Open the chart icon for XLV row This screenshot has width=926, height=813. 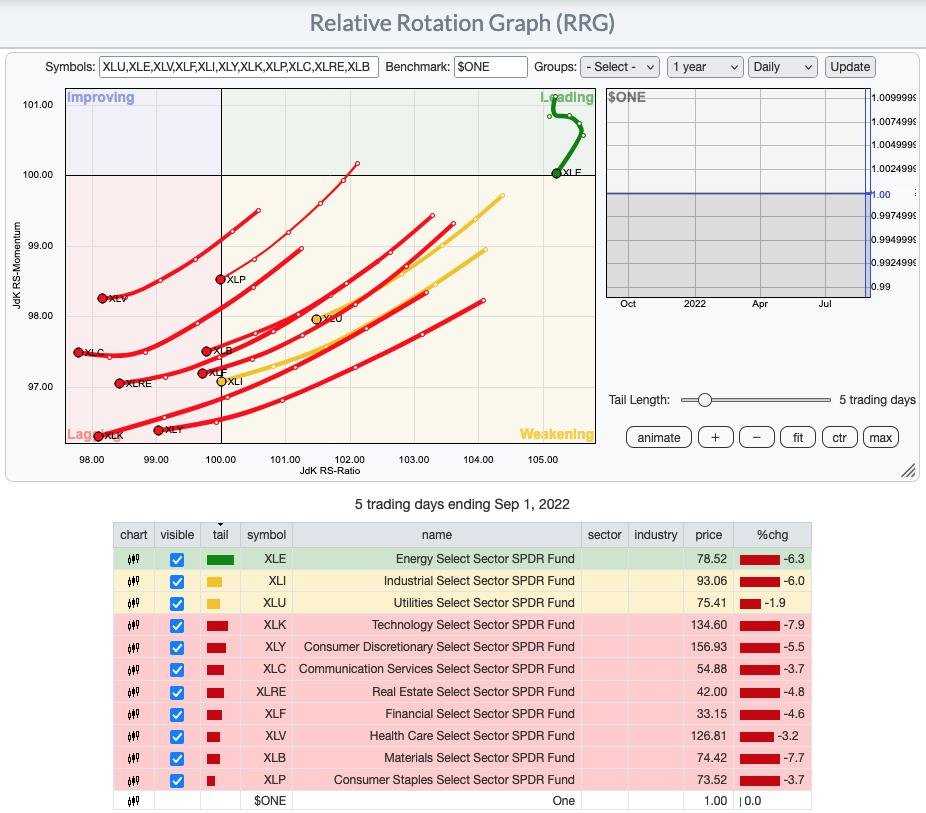(133, 736)
